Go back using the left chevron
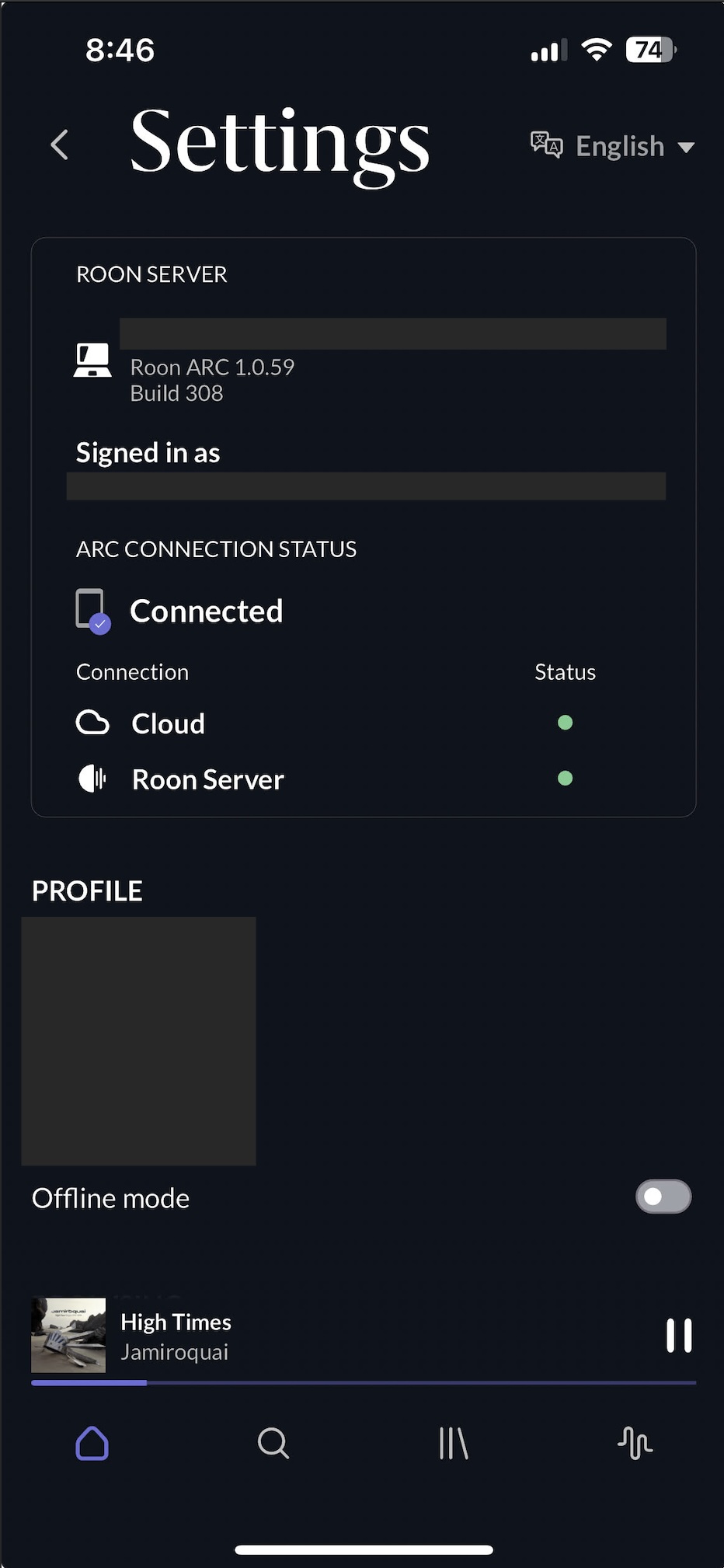This screenshot has height=1568, width=724. (60, 145)
